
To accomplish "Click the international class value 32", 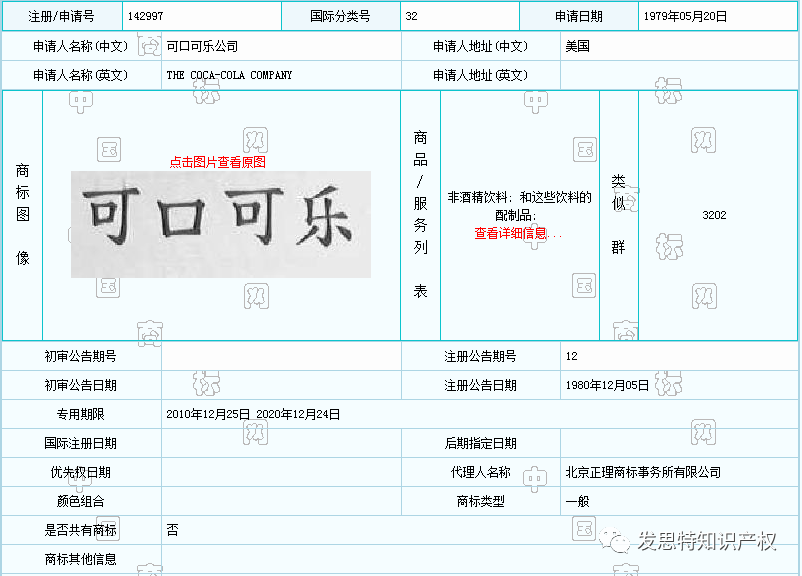I will 412,16.
